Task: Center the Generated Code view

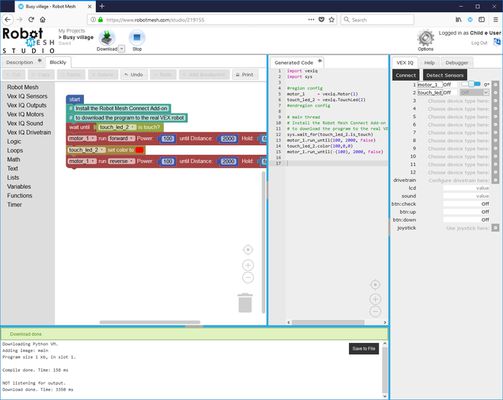Action: [375, 285]
